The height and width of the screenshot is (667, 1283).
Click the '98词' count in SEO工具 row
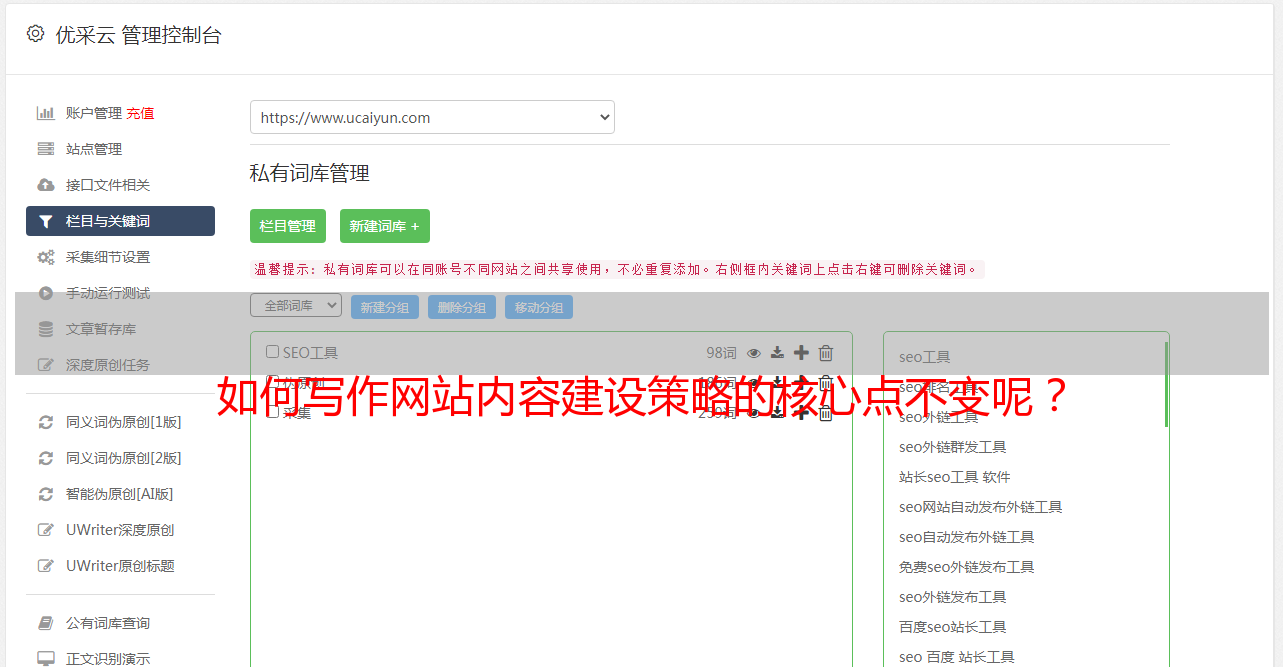click(721, 352)
